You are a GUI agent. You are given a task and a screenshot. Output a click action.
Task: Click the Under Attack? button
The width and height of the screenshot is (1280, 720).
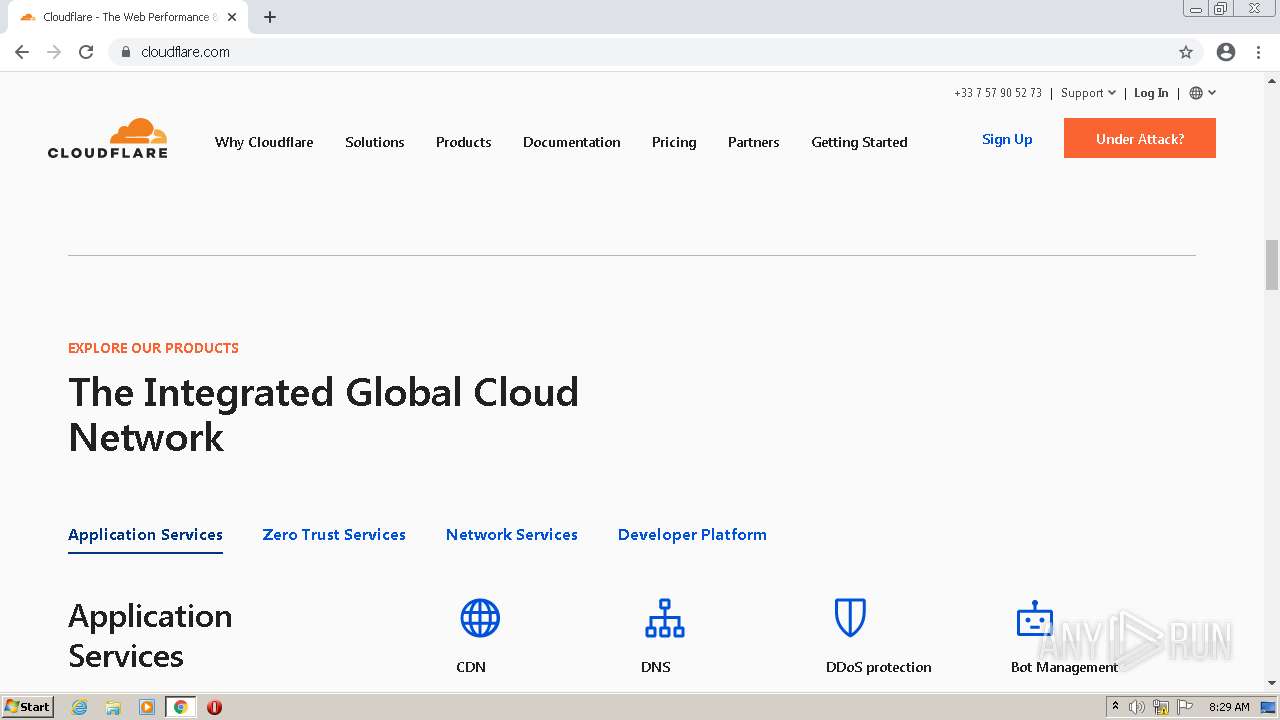1140,138
